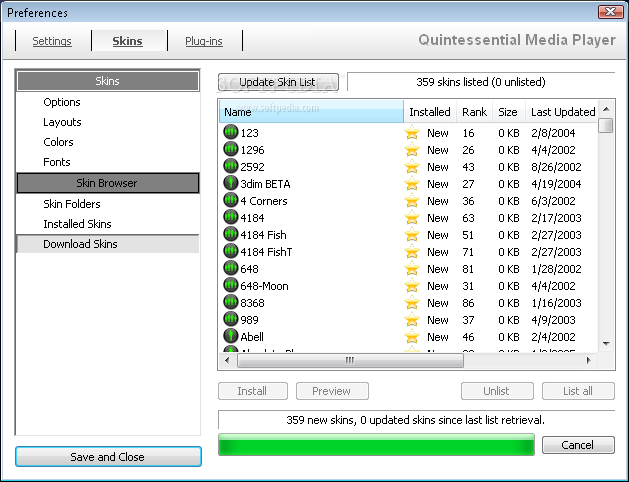Switch to the Skins tab
Screen dimensions: 629x482
click(127, 41)
